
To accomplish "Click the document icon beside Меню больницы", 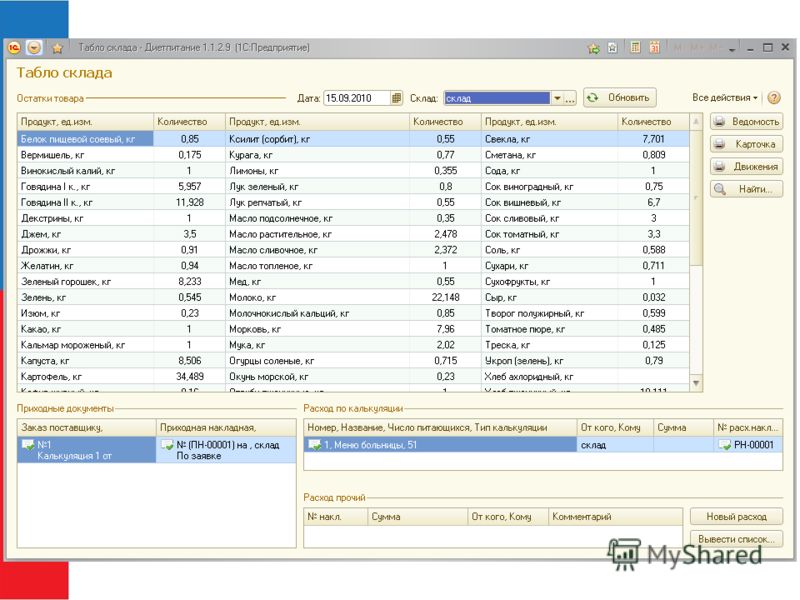I will point(314,445).
